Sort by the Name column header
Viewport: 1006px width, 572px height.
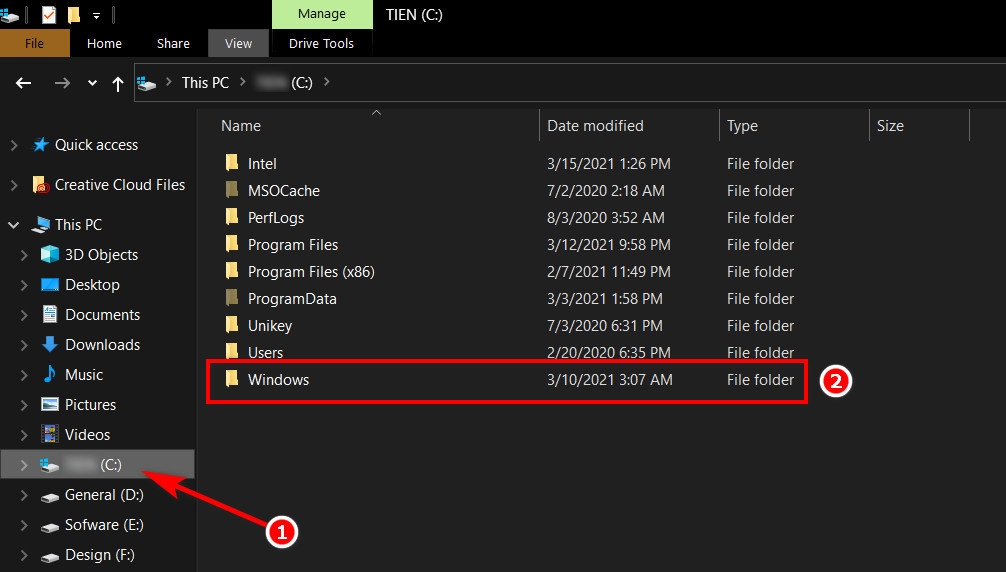241,126
